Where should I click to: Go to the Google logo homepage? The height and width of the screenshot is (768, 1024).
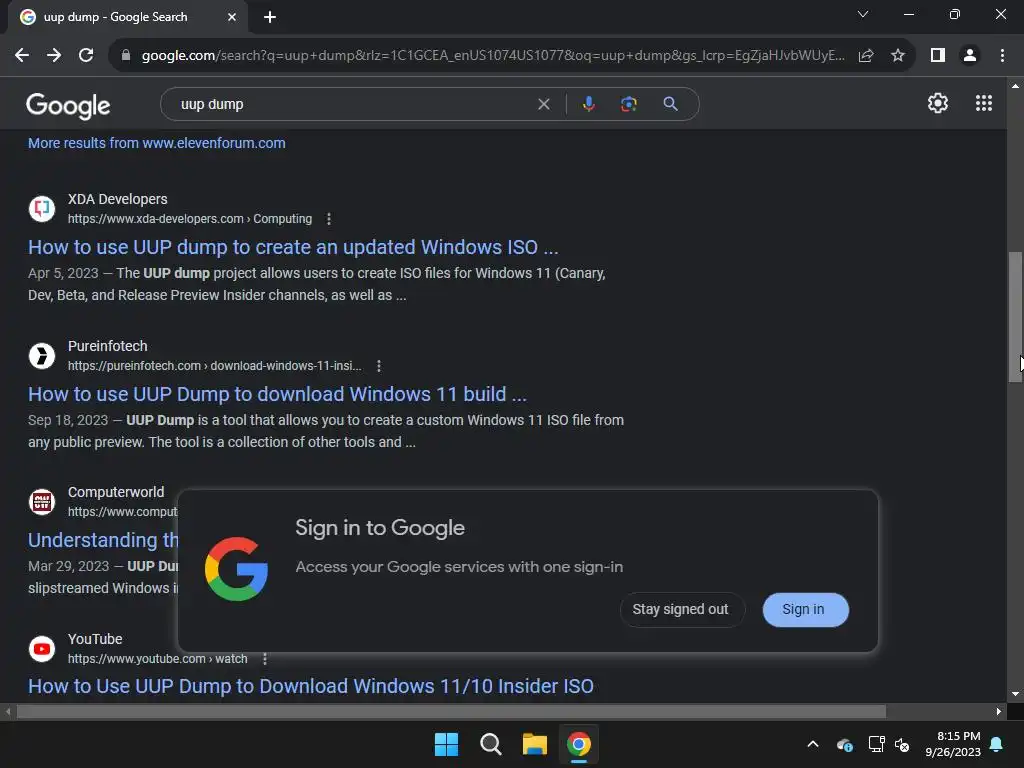[69, 105]
